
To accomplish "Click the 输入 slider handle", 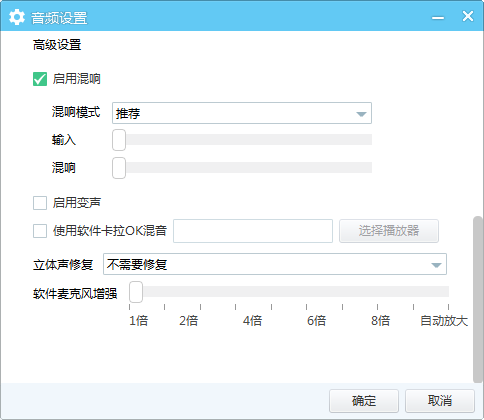I will (x=119, y=140).
